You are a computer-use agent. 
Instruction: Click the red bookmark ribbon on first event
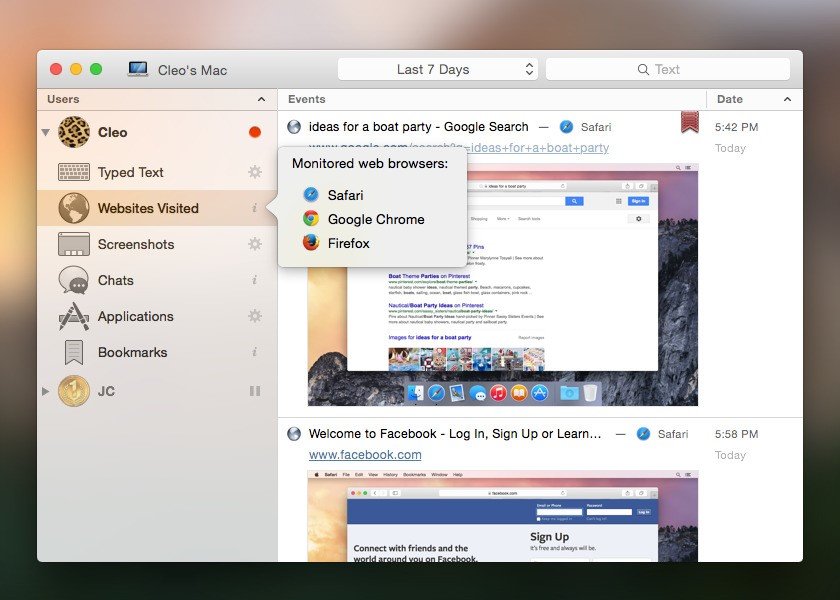pyautogui.click(x=690, y=122)
